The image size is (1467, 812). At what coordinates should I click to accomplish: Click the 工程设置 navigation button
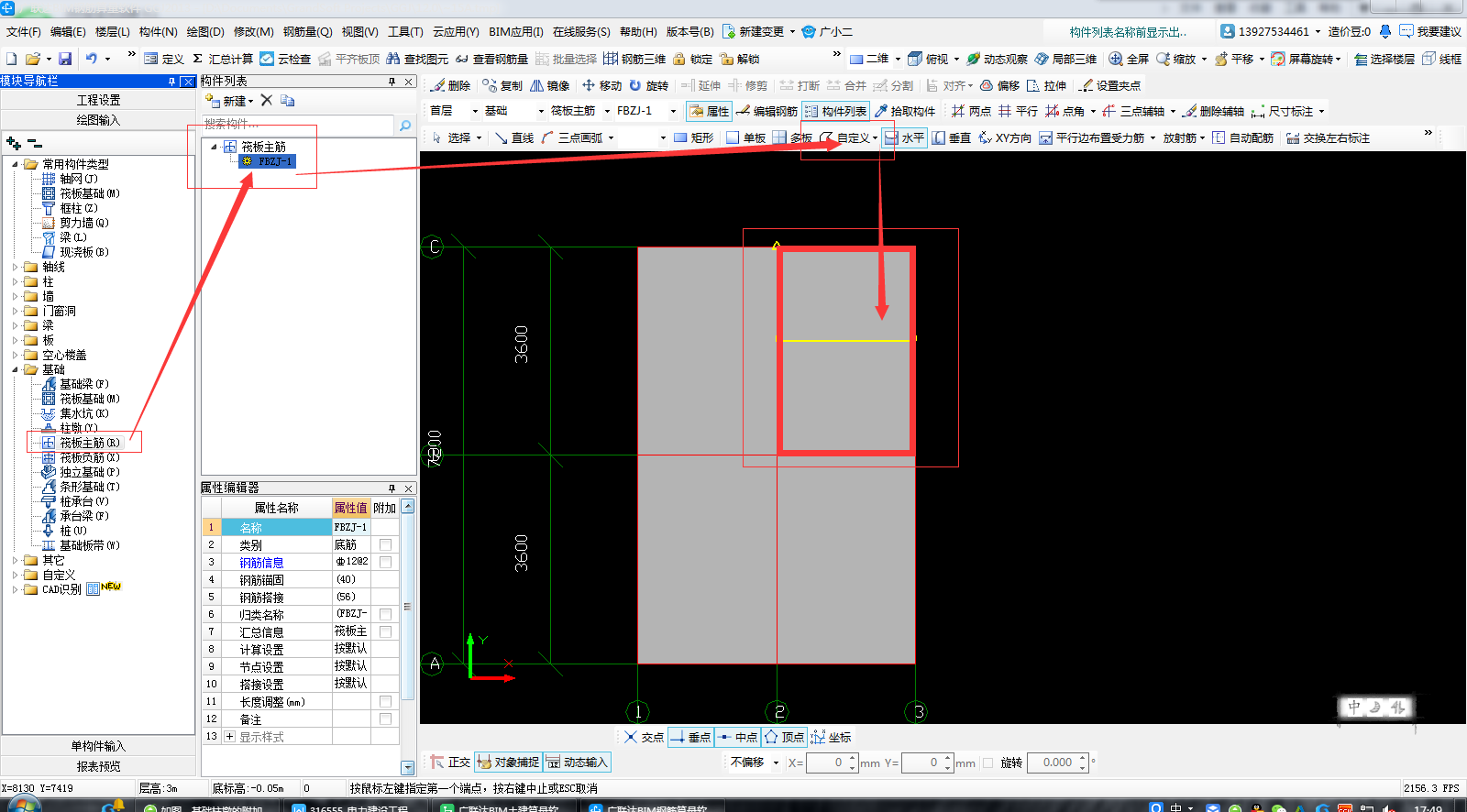tap(98, 100)
